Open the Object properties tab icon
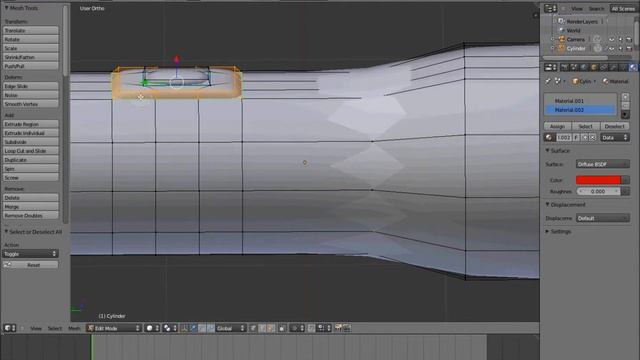The height and width of the screenshot is (360, 640). [x=594, y=67]
